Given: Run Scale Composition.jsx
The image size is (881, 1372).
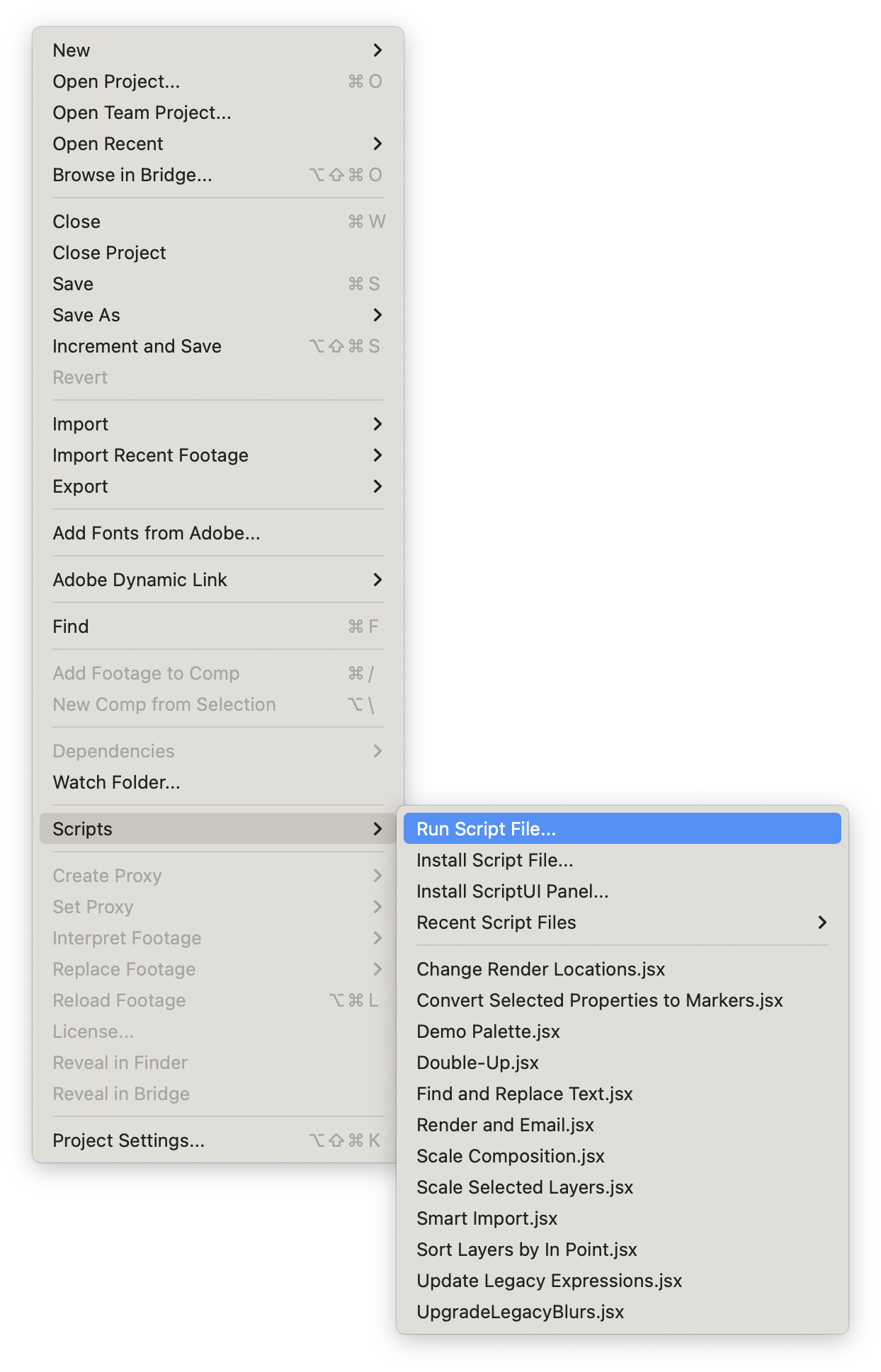Looking at the screenshot, I should (623, 1156).
